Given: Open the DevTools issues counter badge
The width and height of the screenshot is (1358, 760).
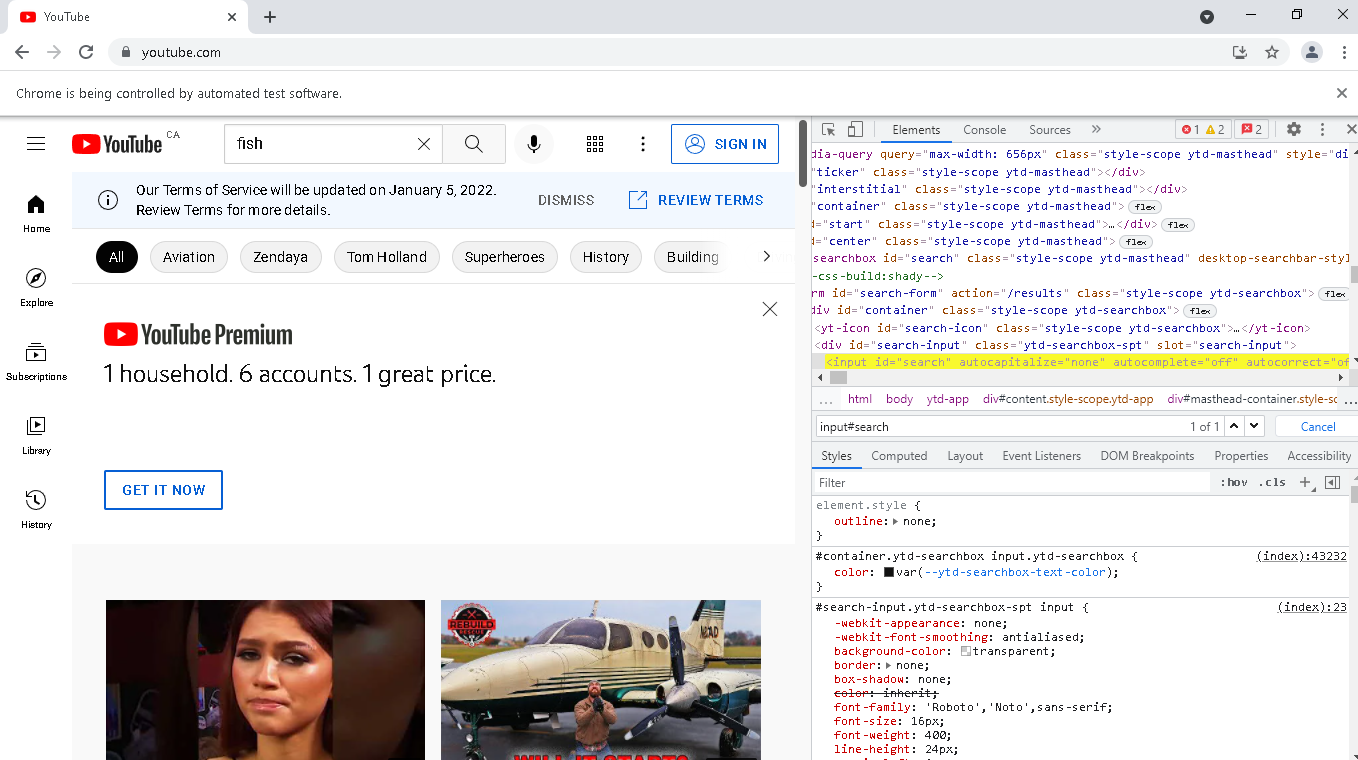Looking at the screenshot, I should tap(1252, 129).
